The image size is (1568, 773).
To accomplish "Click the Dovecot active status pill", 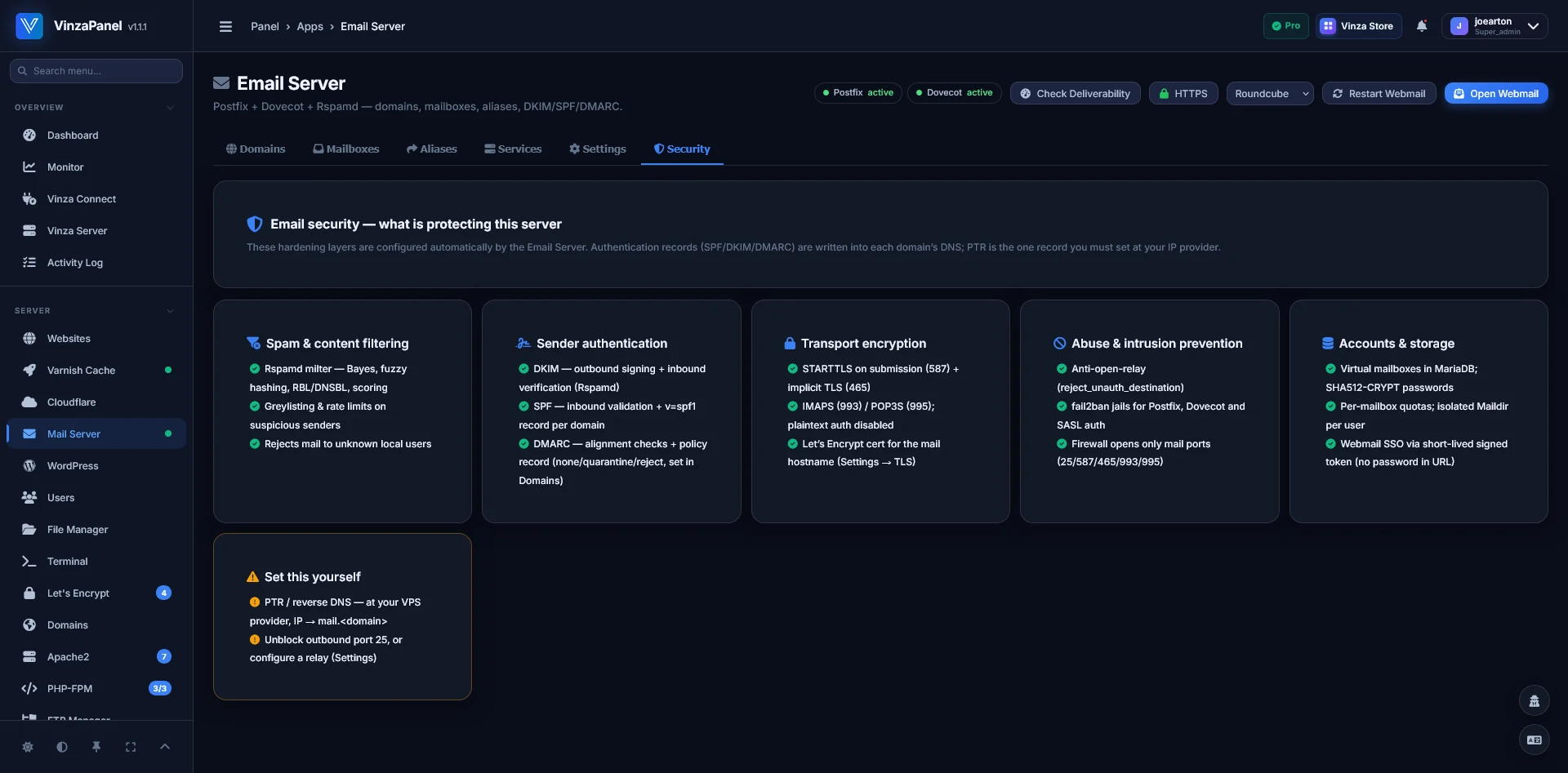I will pyautogui.click(x=955, y=93).
